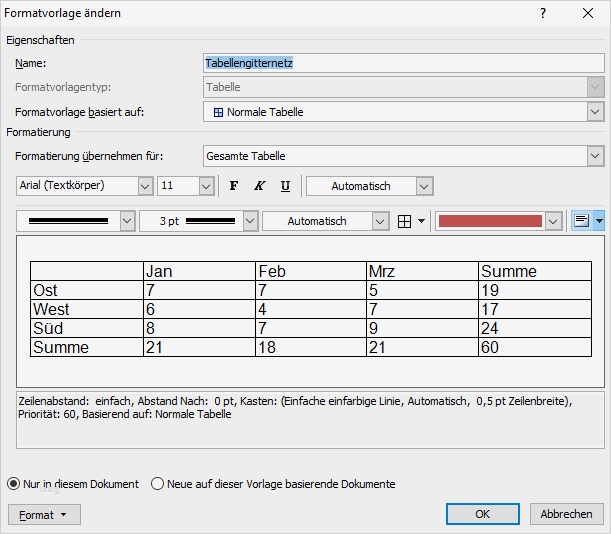Open the font size 11 dropdown

pyautogui.click(x=206, y=186)
